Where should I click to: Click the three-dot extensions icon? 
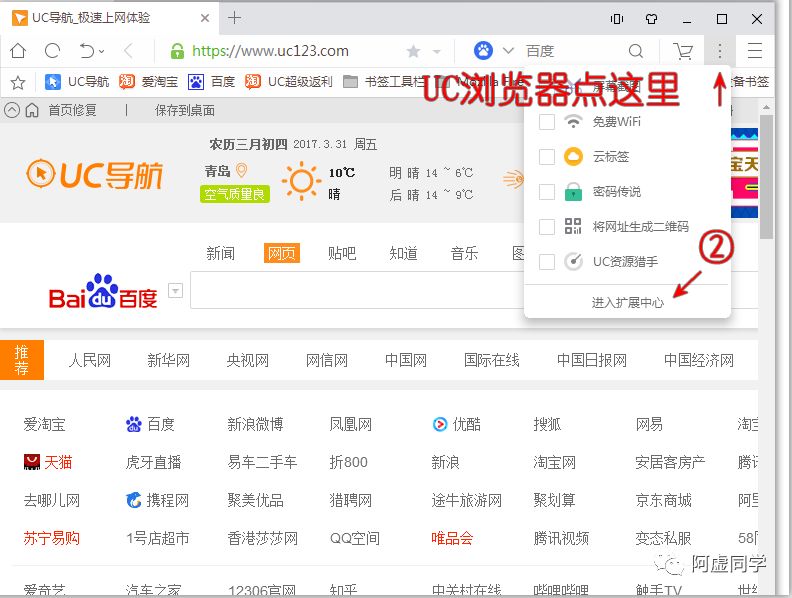(720, 51)
